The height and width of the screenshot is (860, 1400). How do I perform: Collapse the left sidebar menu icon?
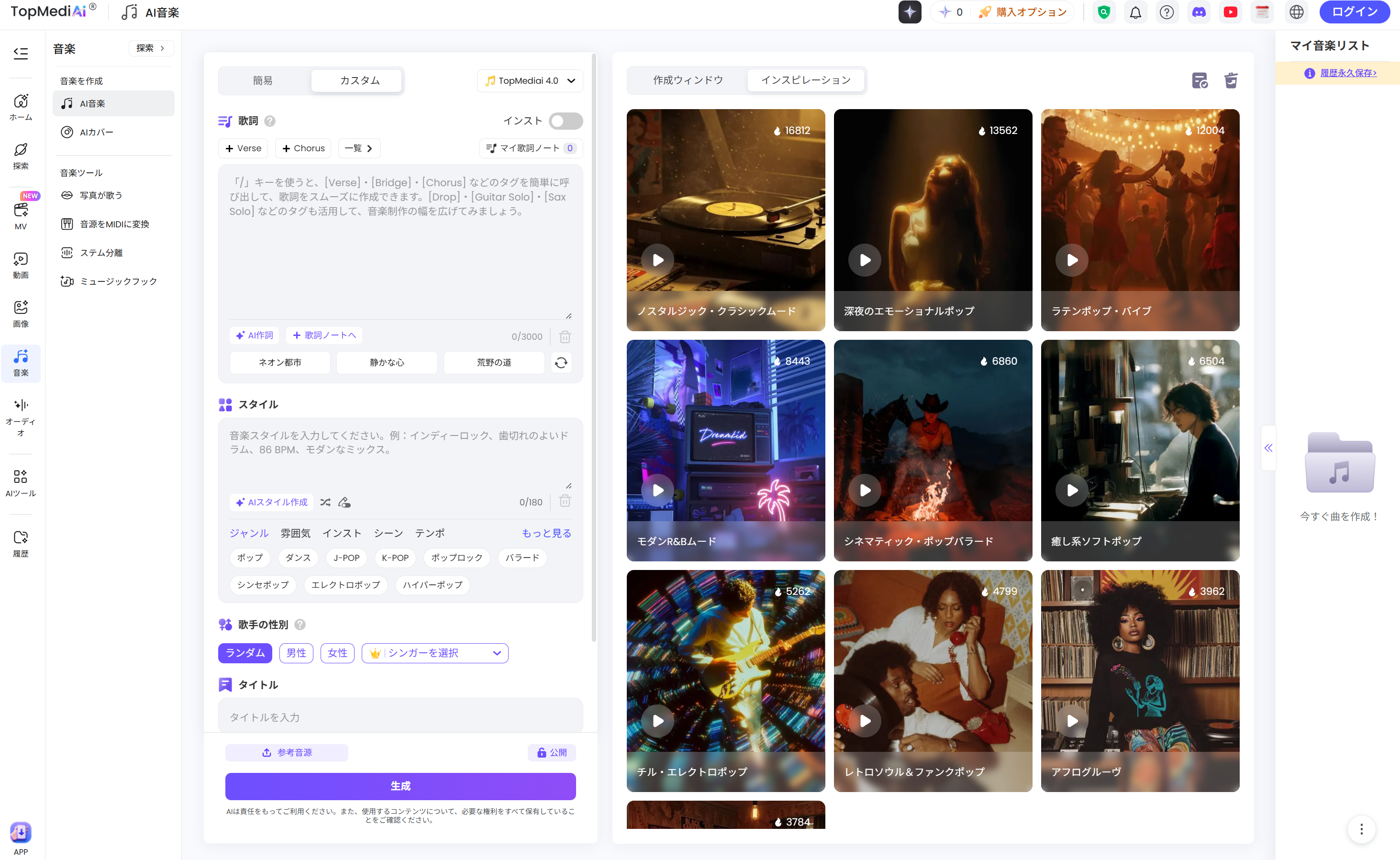click(x=21, y=53)
